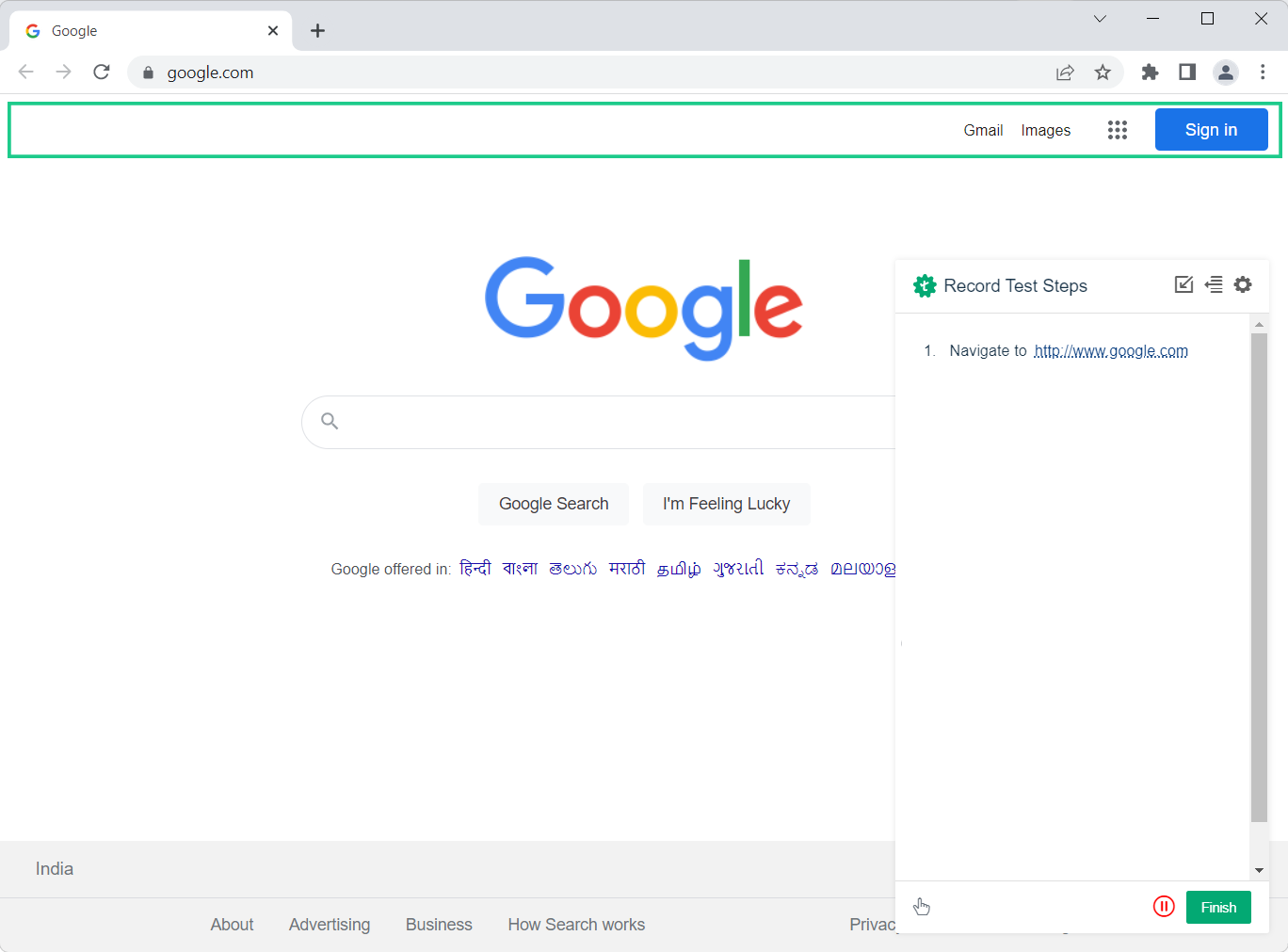Click the hand pointer icon in recorder

coord(922,907)
